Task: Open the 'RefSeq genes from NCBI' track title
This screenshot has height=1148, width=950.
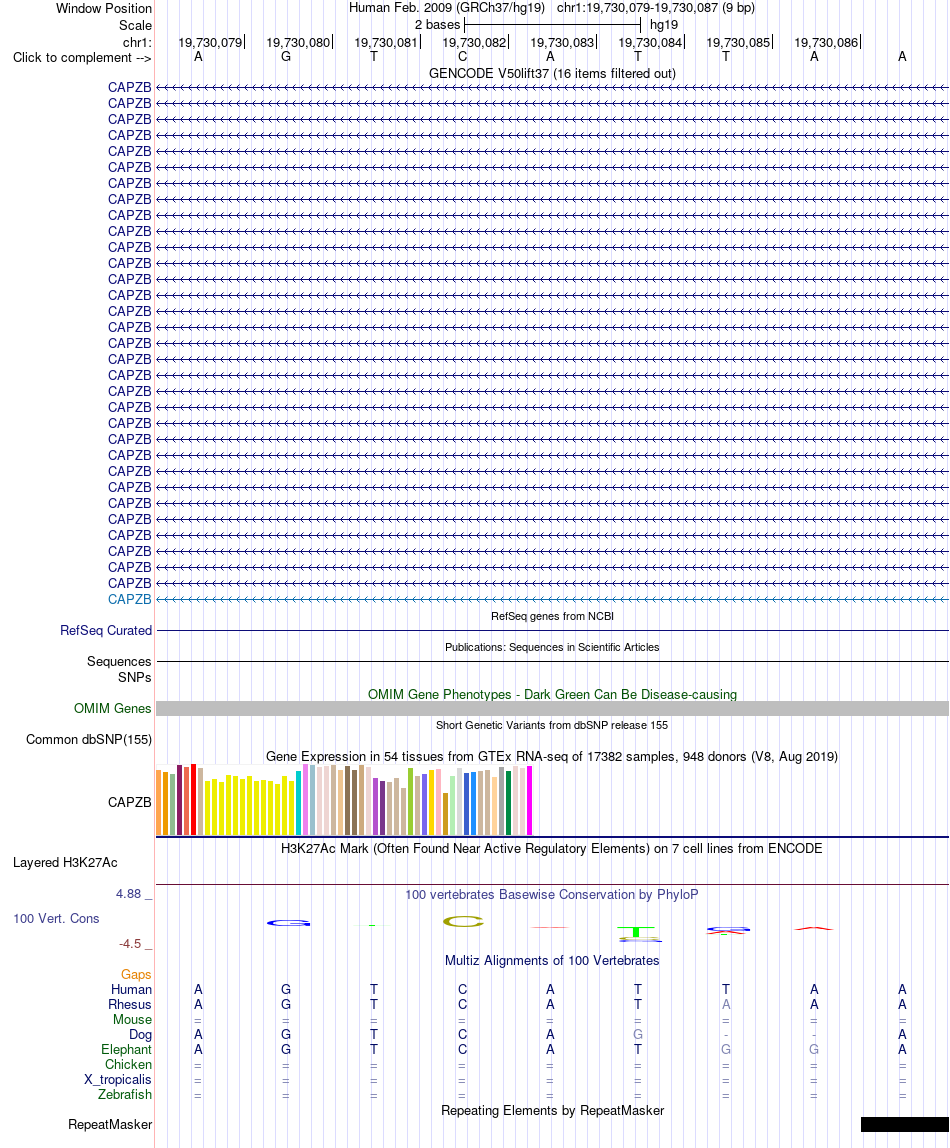Action: coord(552,616)
